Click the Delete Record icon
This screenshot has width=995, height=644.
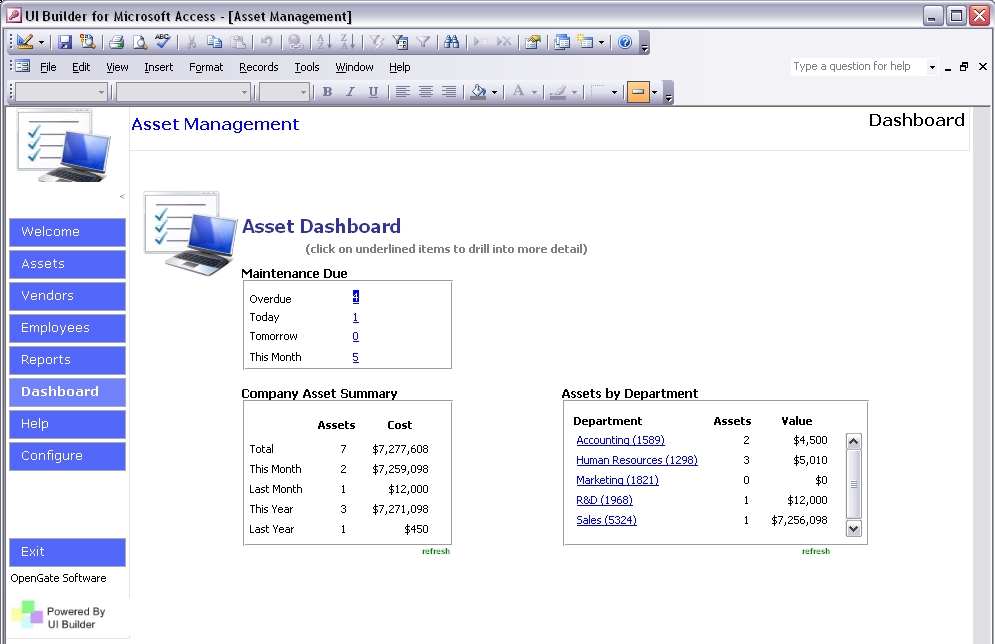pyautogui.click(x=504, y=42)
